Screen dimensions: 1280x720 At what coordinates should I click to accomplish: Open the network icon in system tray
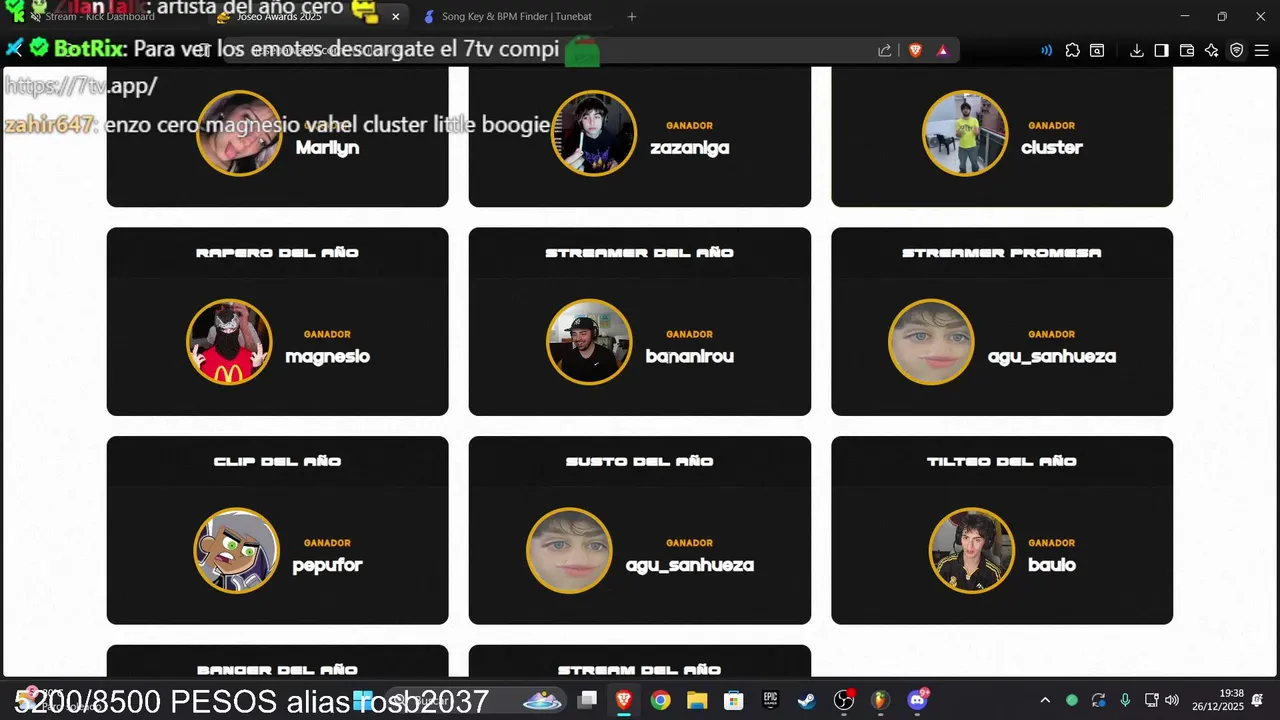point(1151,700)
